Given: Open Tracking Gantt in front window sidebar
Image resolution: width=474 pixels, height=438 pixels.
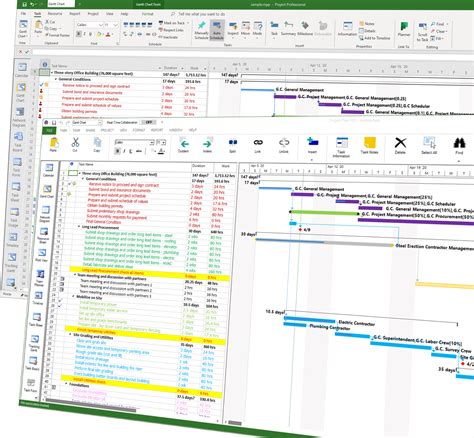Looking at the screenshot, I should coord(35,343).
